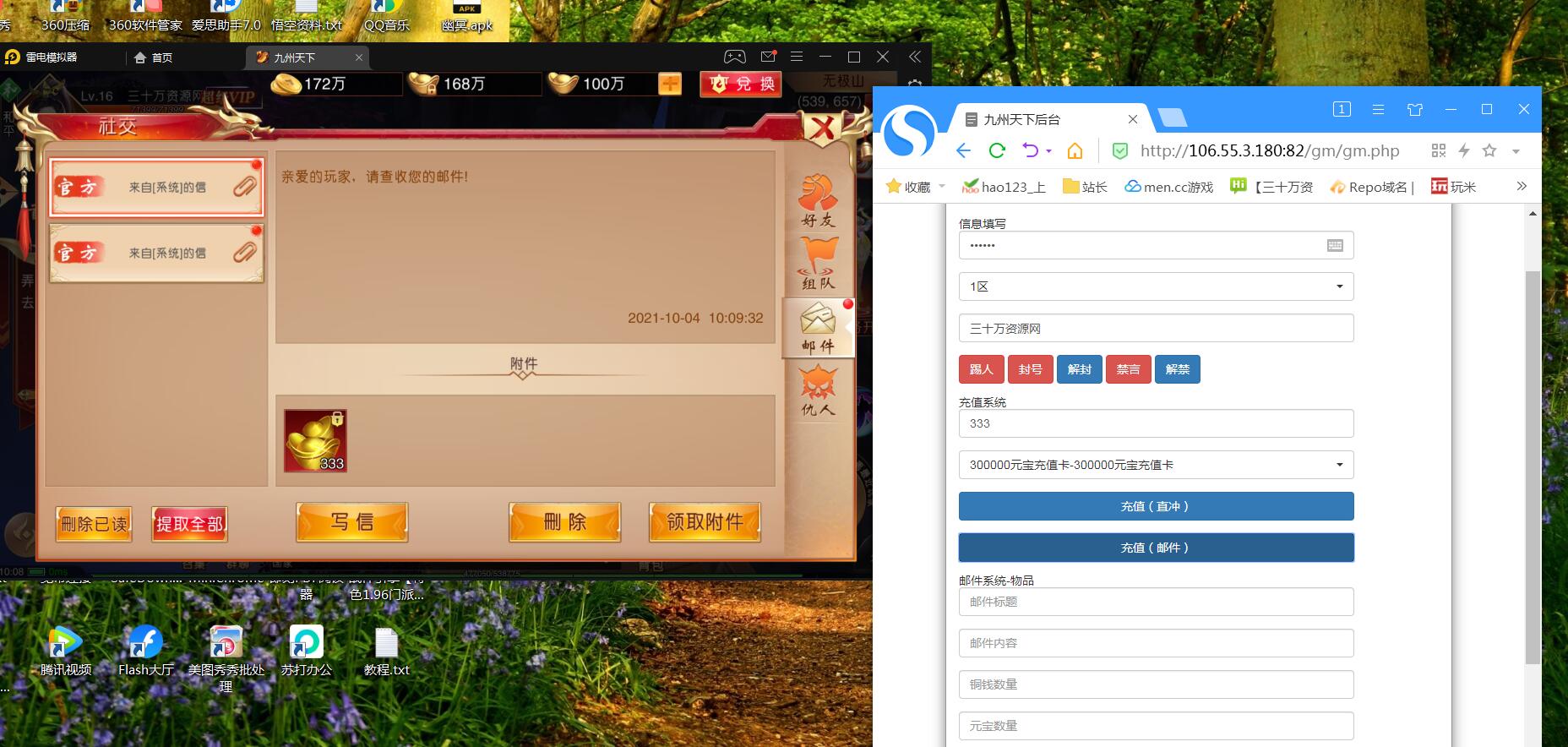Click browser refresh icon

[x=997, y=150]
